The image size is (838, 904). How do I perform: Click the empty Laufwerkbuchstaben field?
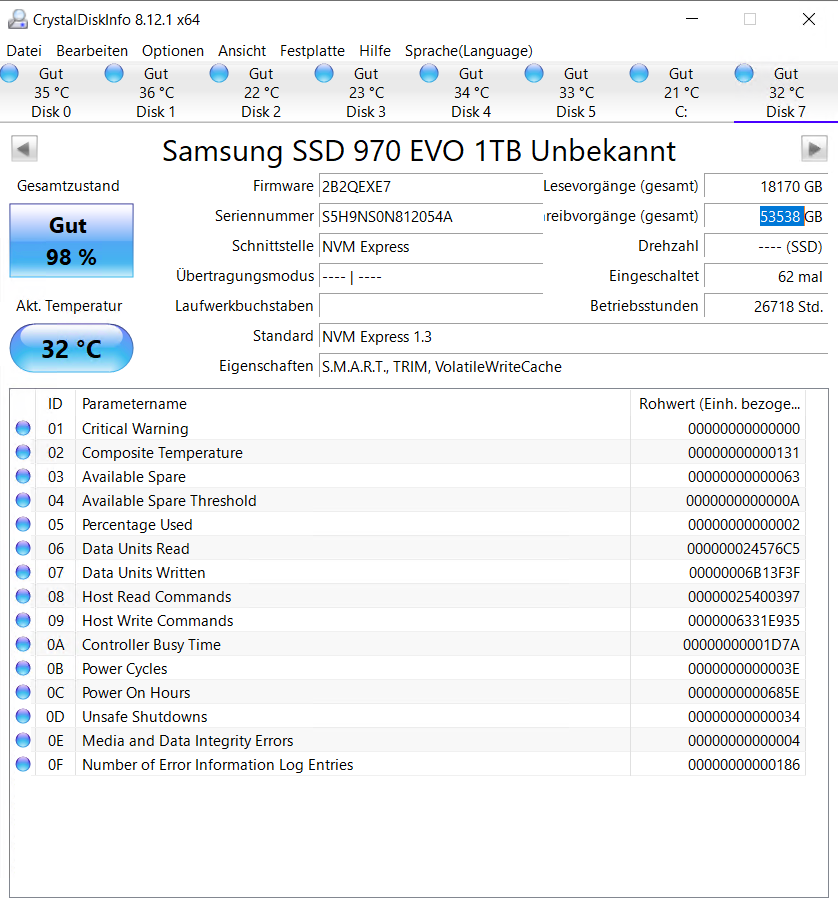pyautogui.click(x=431, y=307)
